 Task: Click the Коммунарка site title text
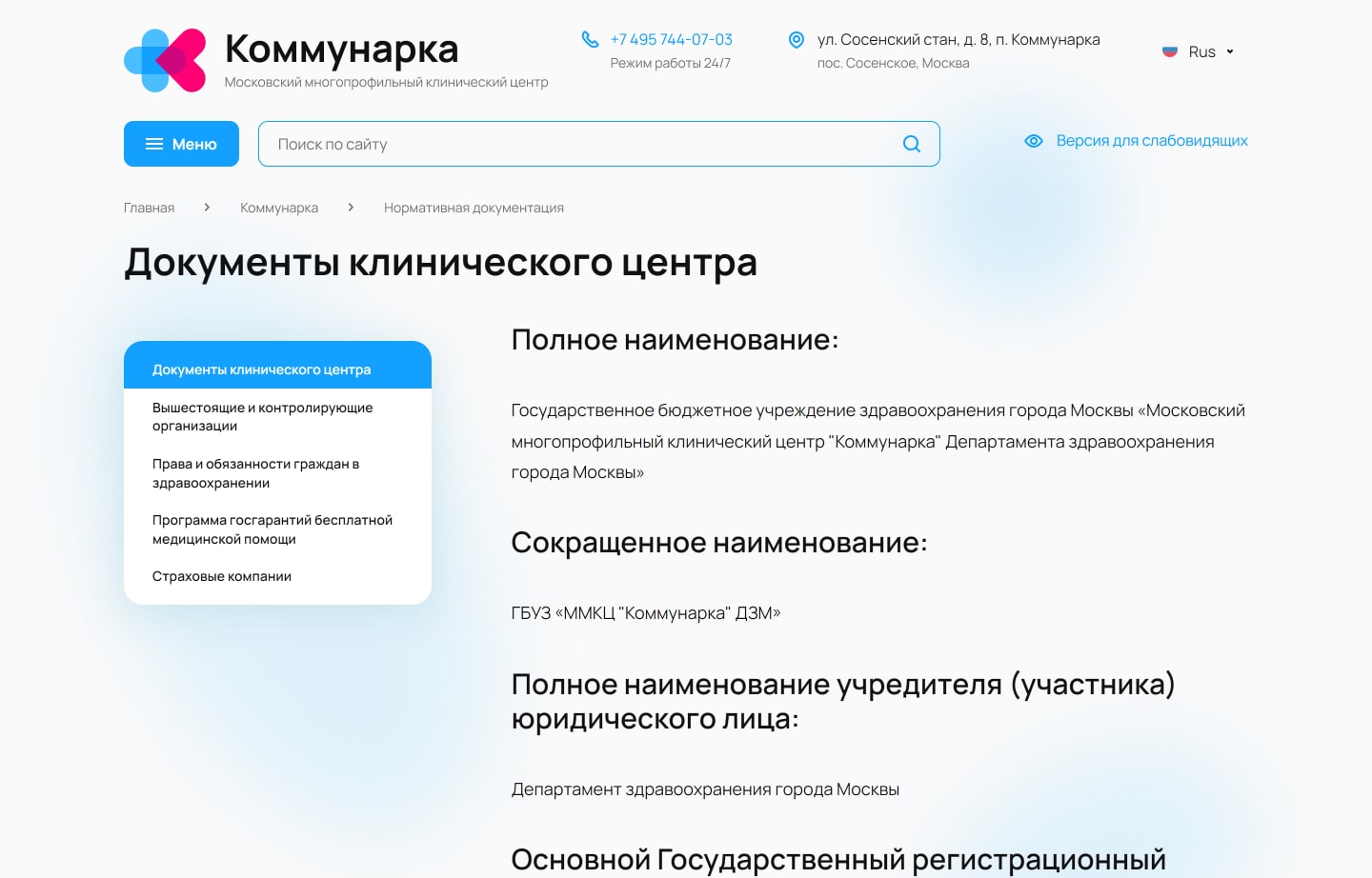(x=341, y=49)
